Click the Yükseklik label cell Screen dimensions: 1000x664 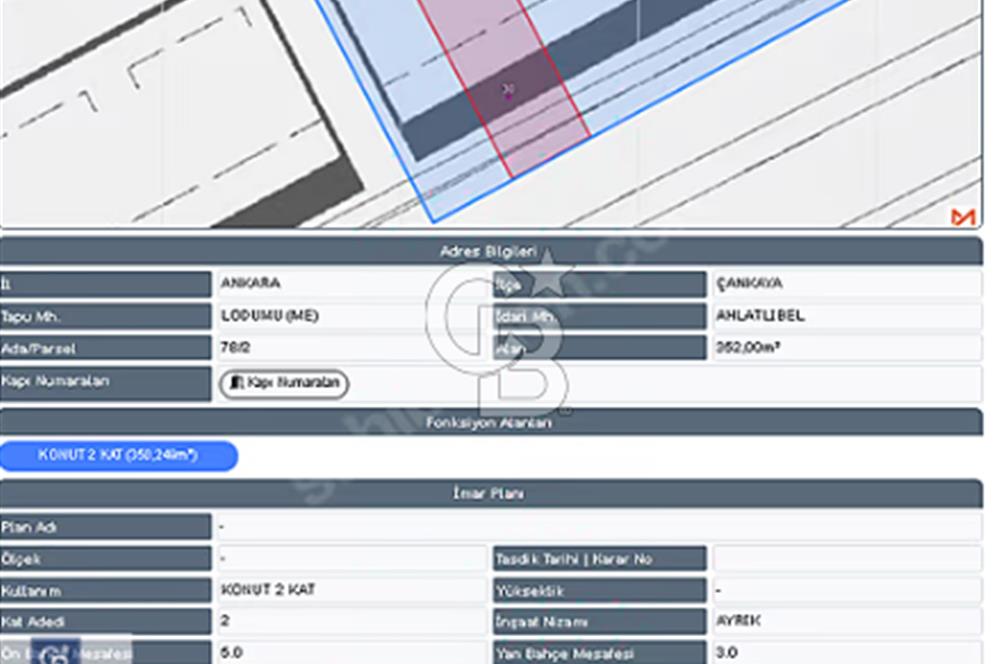pyautogui.click(x=599, y=591)
